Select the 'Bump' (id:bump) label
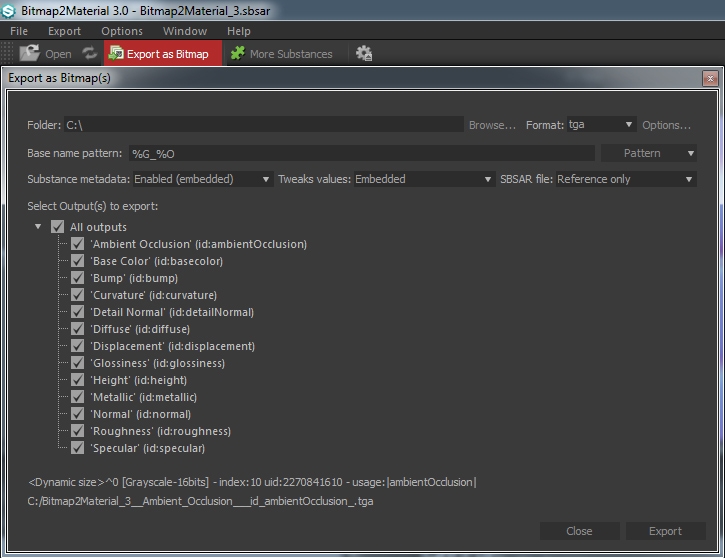Image resolution: width=725 pixels, height=558 pixels. [x=134, y=278]
